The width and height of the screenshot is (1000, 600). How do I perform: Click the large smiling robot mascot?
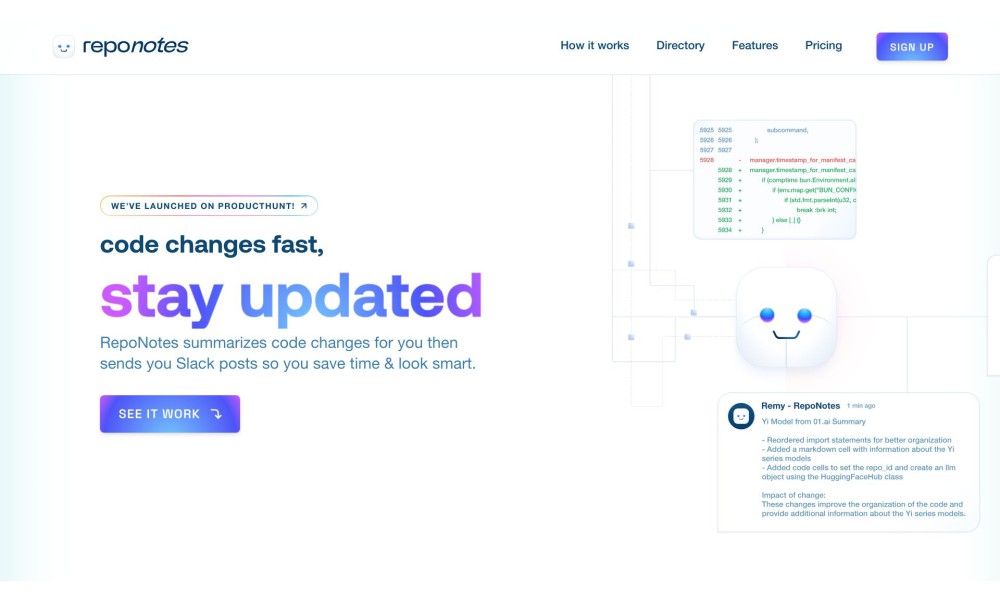coord(786,318)
